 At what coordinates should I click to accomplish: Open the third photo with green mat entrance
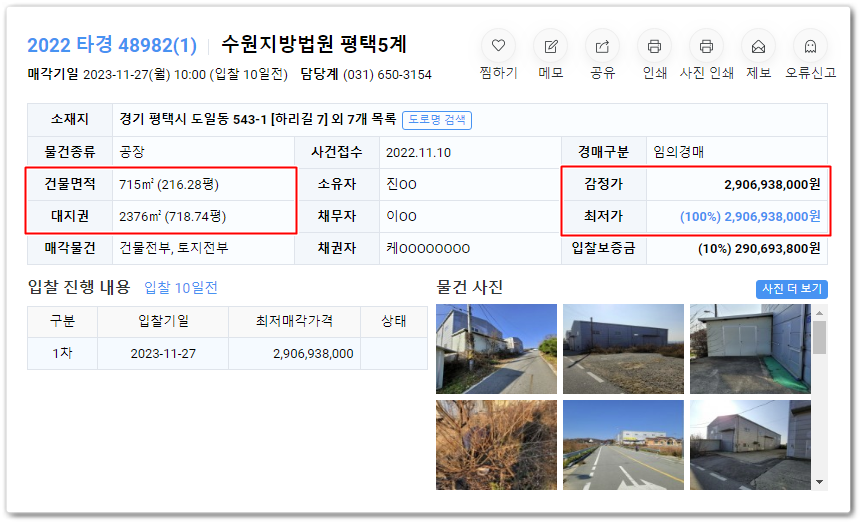(750, 349)
